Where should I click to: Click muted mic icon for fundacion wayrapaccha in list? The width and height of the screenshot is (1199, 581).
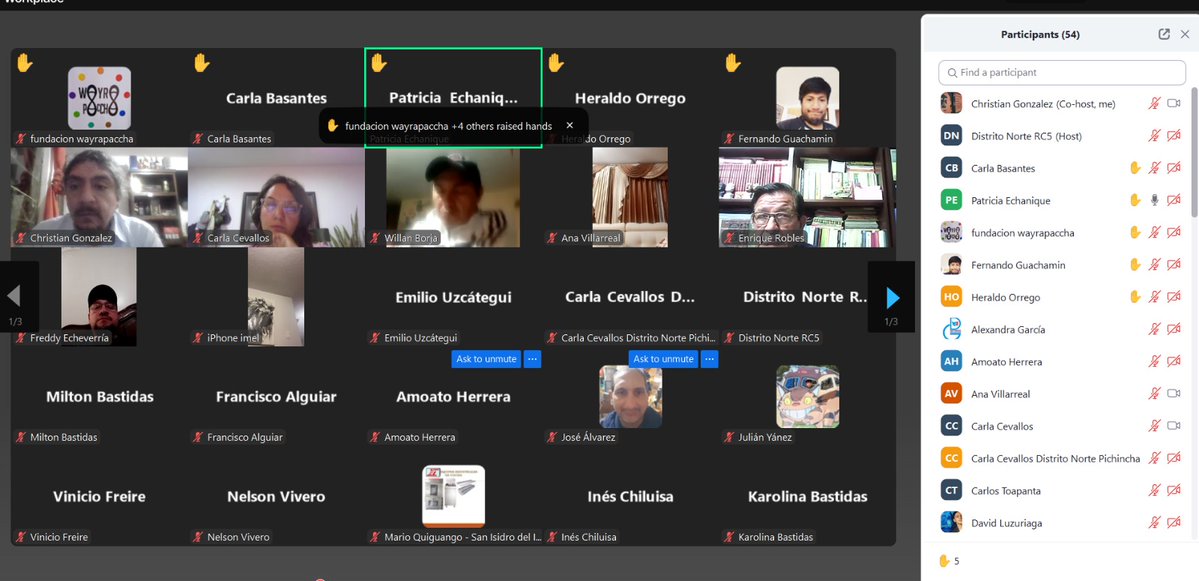1155,232
